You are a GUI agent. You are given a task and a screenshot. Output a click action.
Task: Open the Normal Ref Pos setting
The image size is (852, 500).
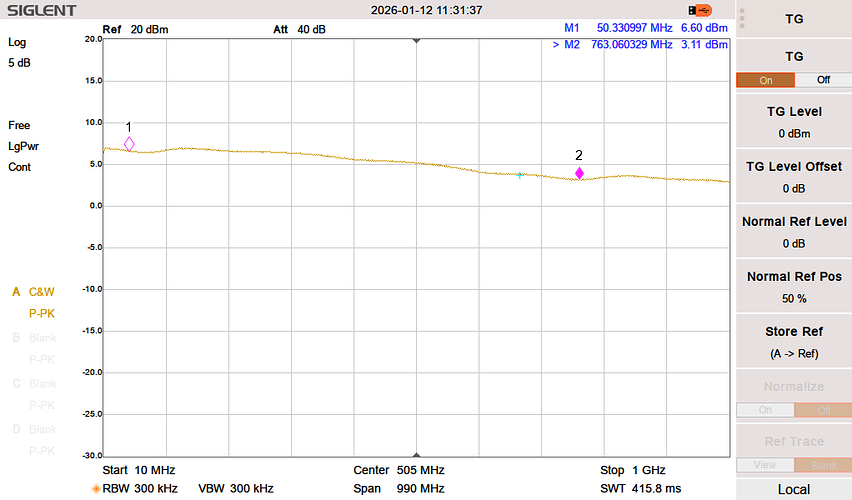794,286
